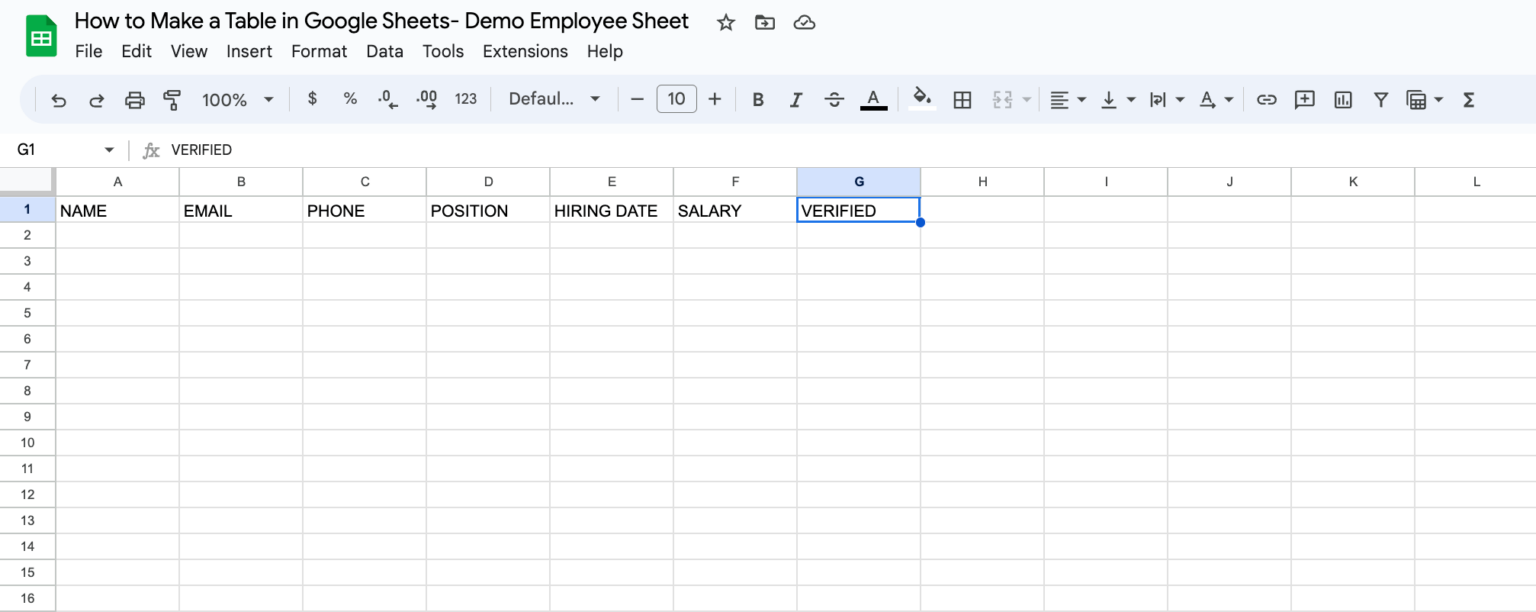Toggle italic formatting
Viewport: 1536px width, 612px height.
tap(795, 99)
